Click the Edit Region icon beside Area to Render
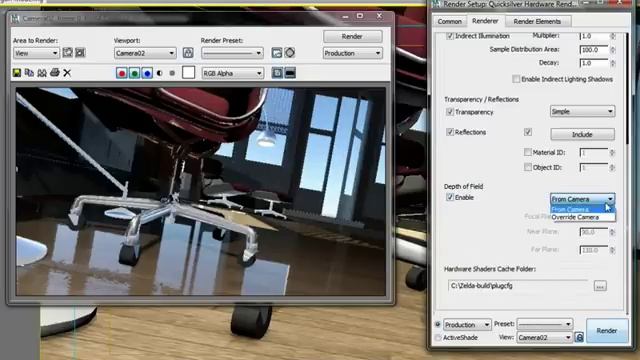The width and height of the screenshot is (640, 360). (x=68, y=53)
